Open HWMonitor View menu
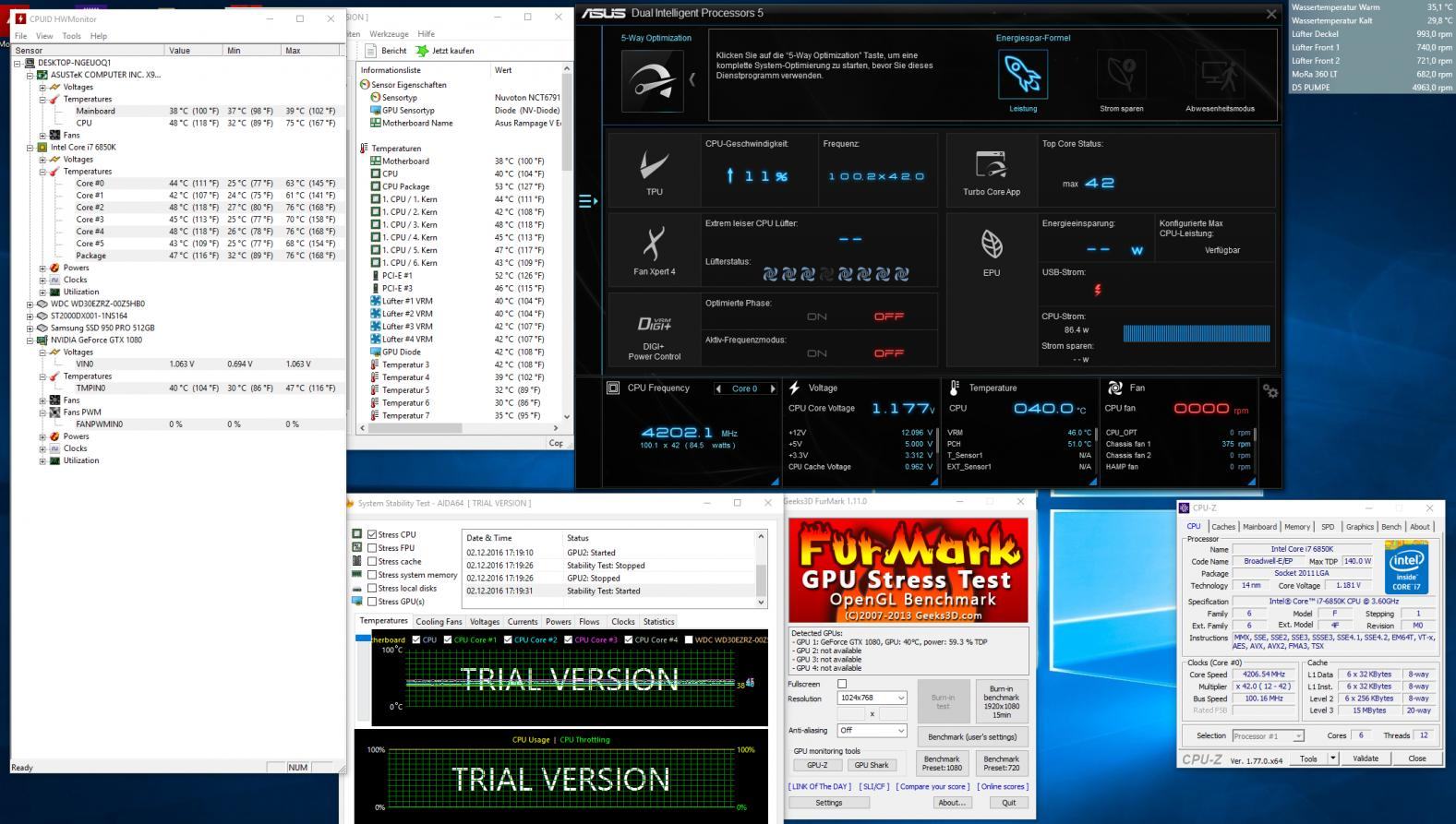 (x=44, y=36)
